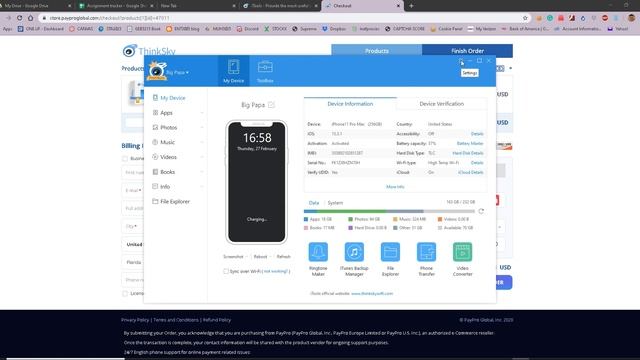Screen dimensions: 640x360
Task: Click the storage refresh icon
Action: point(481,211)
